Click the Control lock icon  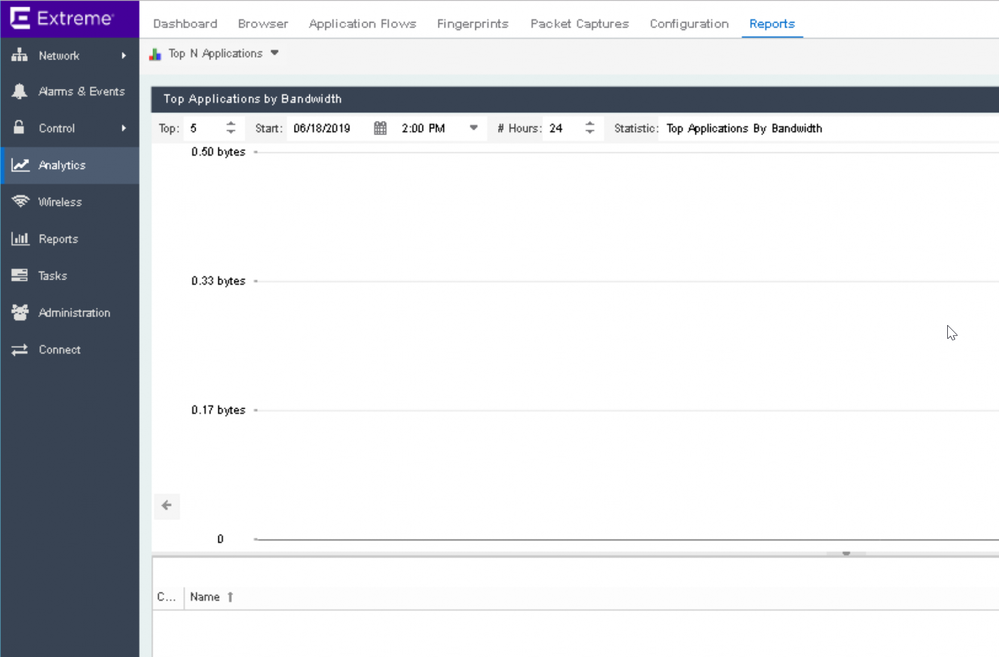point(19,128)
